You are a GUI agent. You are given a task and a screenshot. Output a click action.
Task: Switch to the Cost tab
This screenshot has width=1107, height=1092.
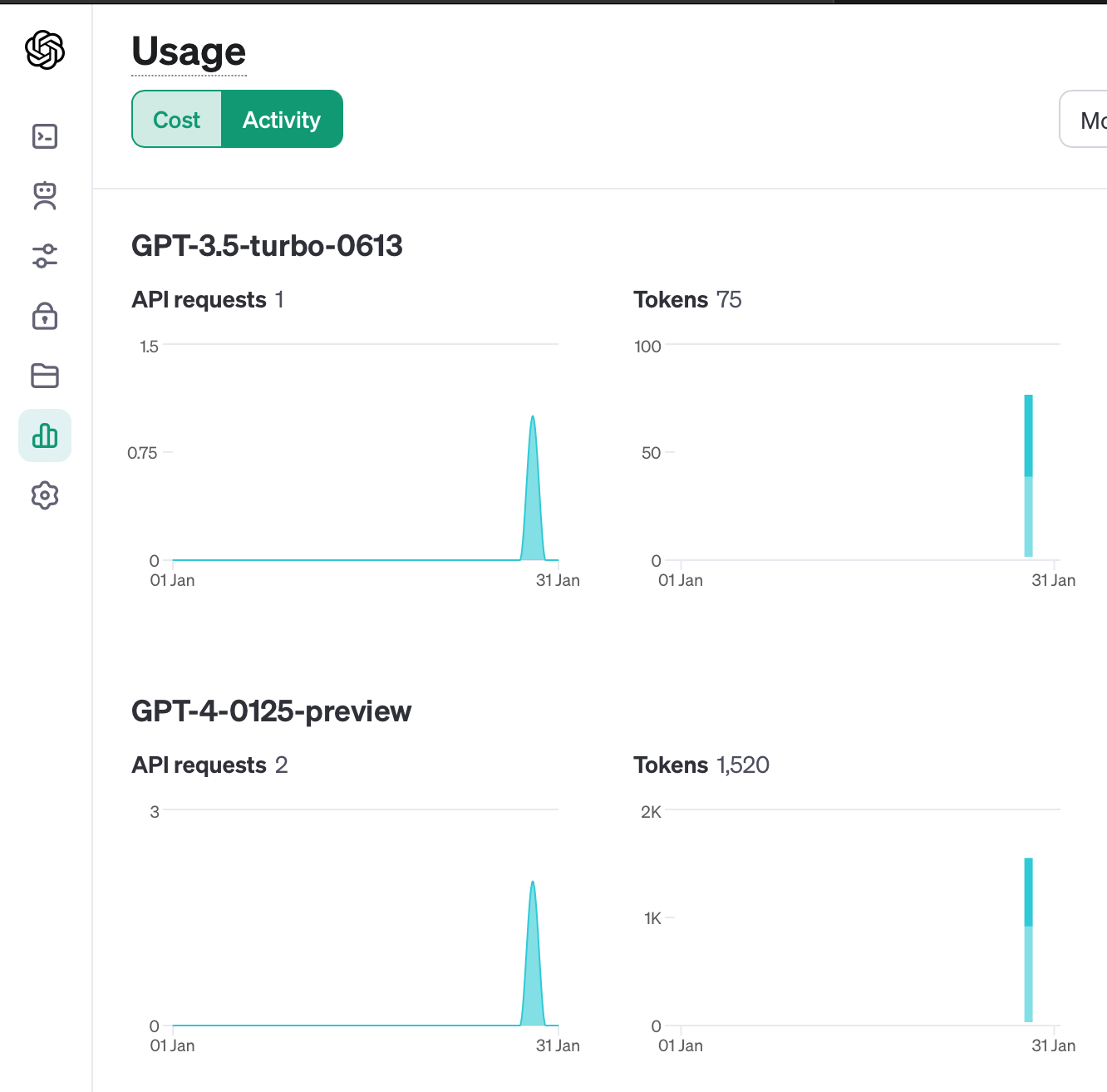pyautogui.click(x=177, y=120)
